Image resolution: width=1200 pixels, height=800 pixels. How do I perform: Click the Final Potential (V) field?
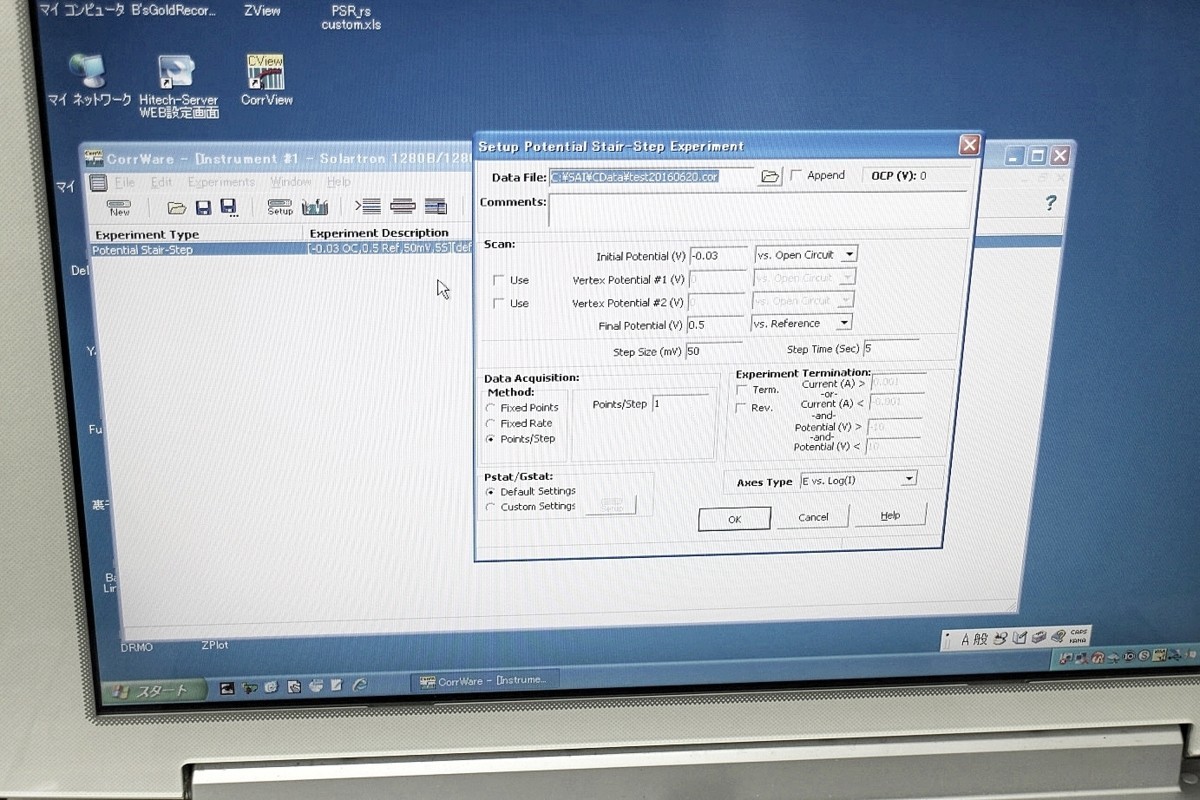pos(715,325)
